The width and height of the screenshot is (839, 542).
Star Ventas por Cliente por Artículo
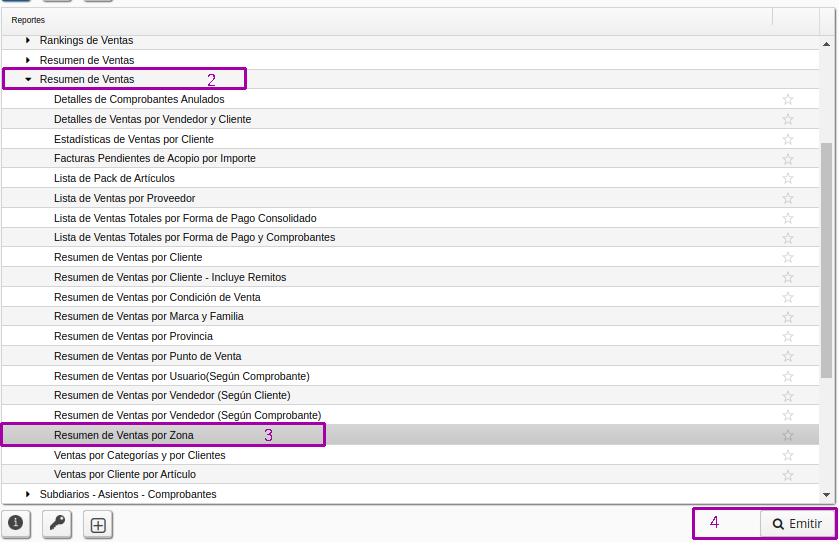click(x=788, y=475)
